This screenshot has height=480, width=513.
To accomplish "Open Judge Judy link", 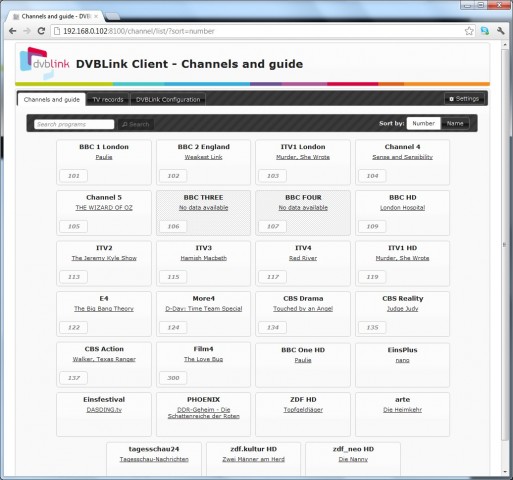I will [402, 309].
